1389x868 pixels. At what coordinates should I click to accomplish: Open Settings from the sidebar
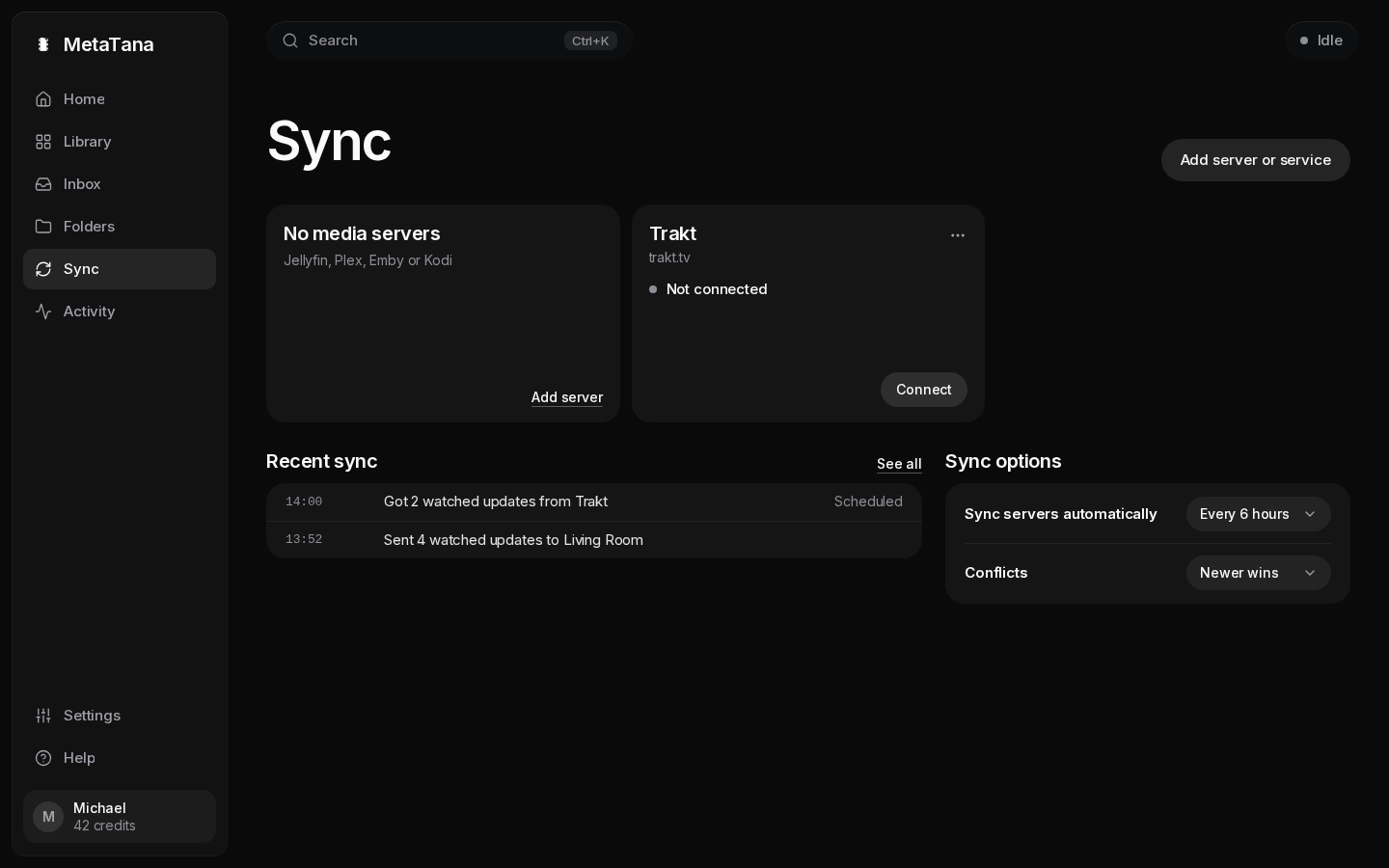point(120,716)
